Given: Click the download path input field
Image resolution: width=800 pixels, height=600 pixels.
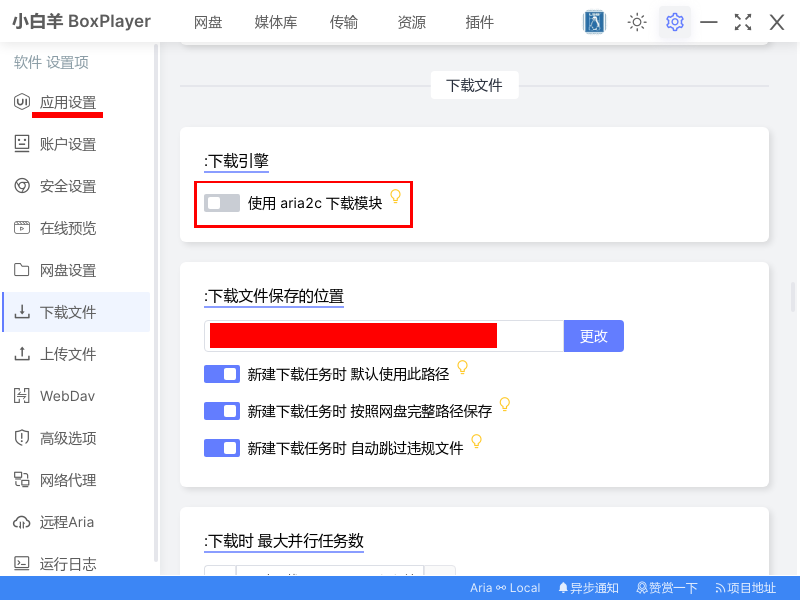Looking at the screenshot, I should pos(383,336).
